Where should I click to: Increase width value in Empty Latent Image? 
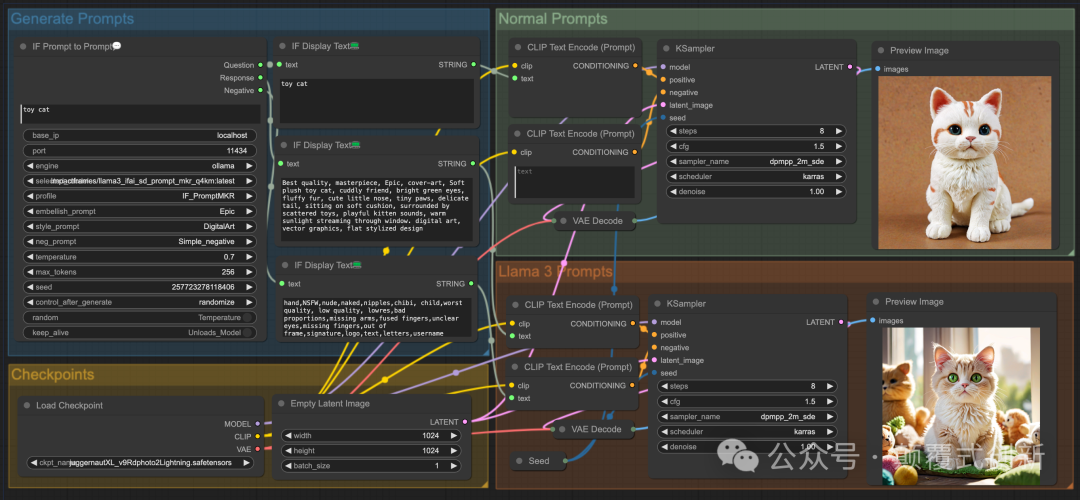point(453,436)
